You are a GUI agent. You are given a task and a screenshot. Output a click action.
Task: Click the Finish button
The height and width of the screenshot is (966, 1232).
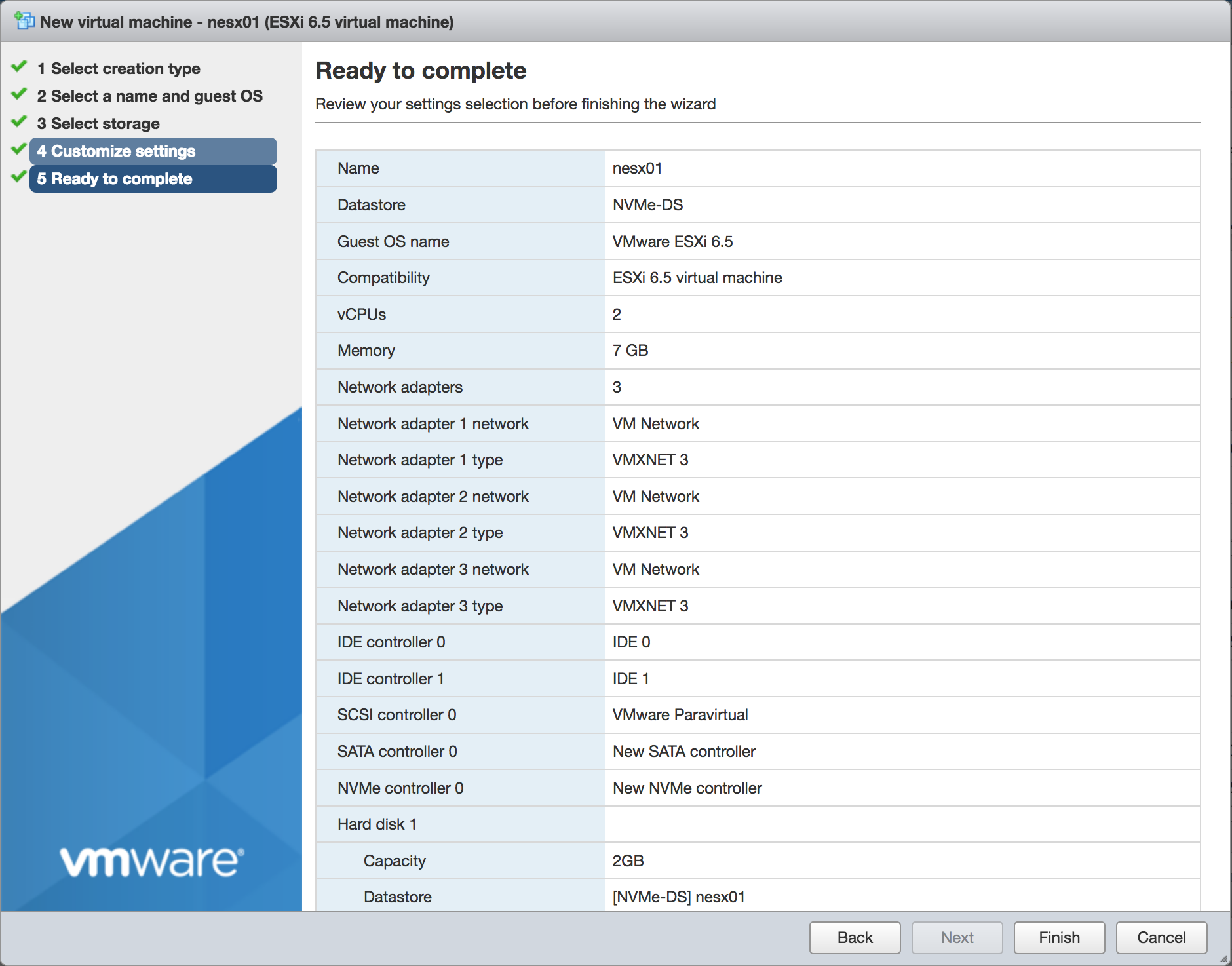coord(1059,938)
